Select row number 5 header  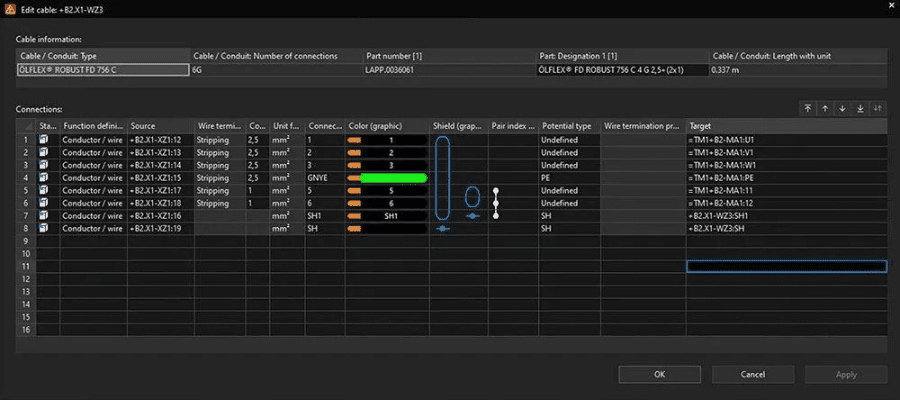pos(26,190)
